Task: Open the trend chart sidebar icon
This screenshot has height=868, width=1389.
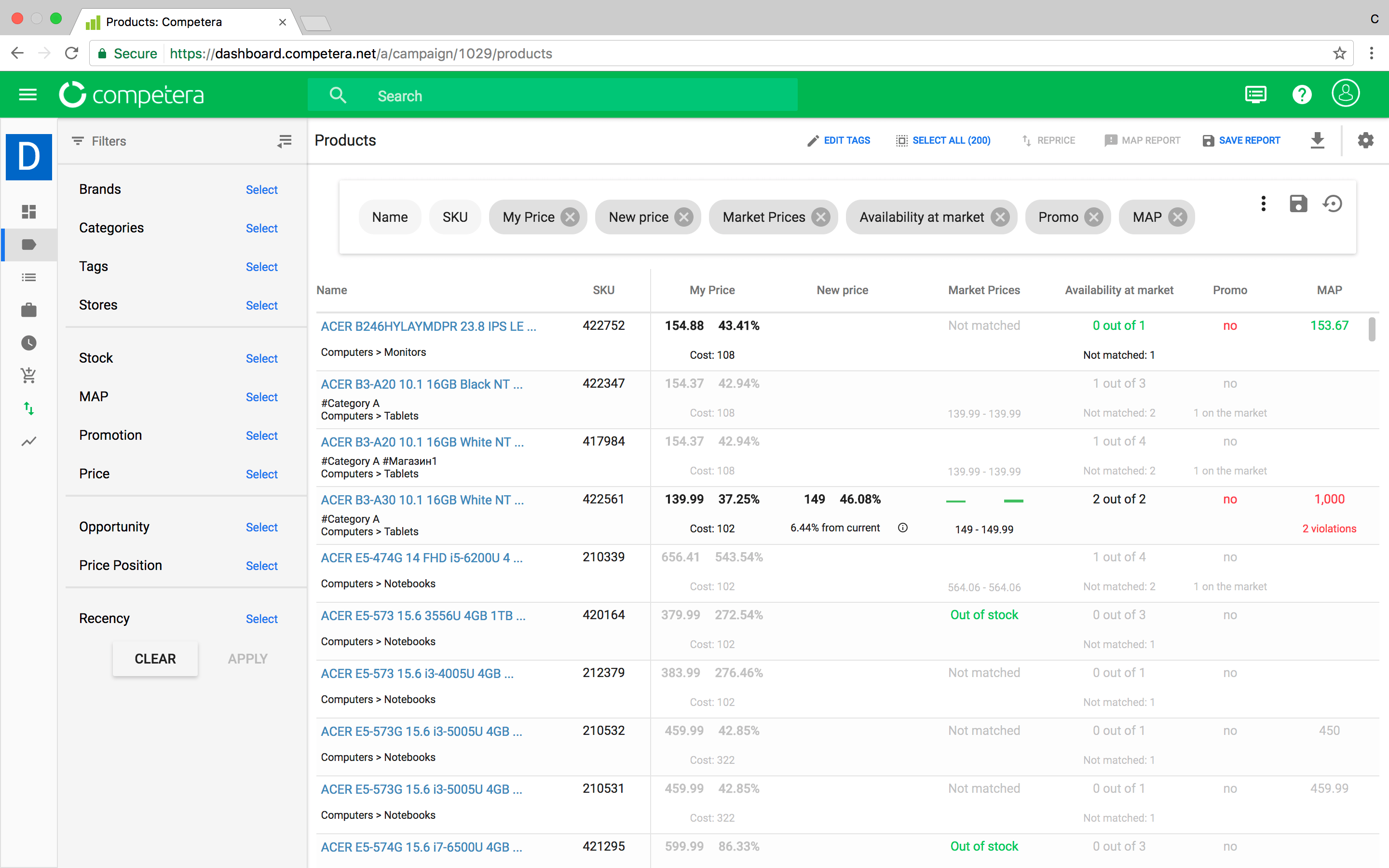Action: point(29,441)
